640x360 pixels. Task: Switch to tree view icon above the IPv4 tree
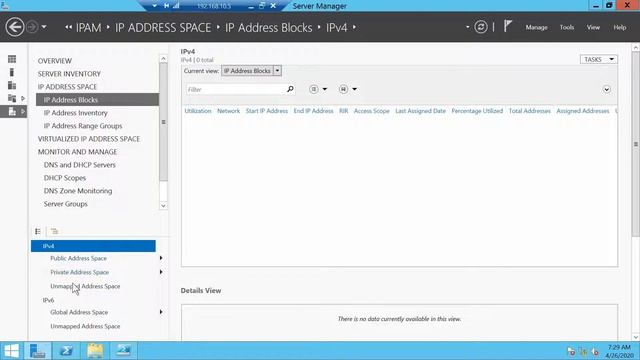(x=54, y=231)
